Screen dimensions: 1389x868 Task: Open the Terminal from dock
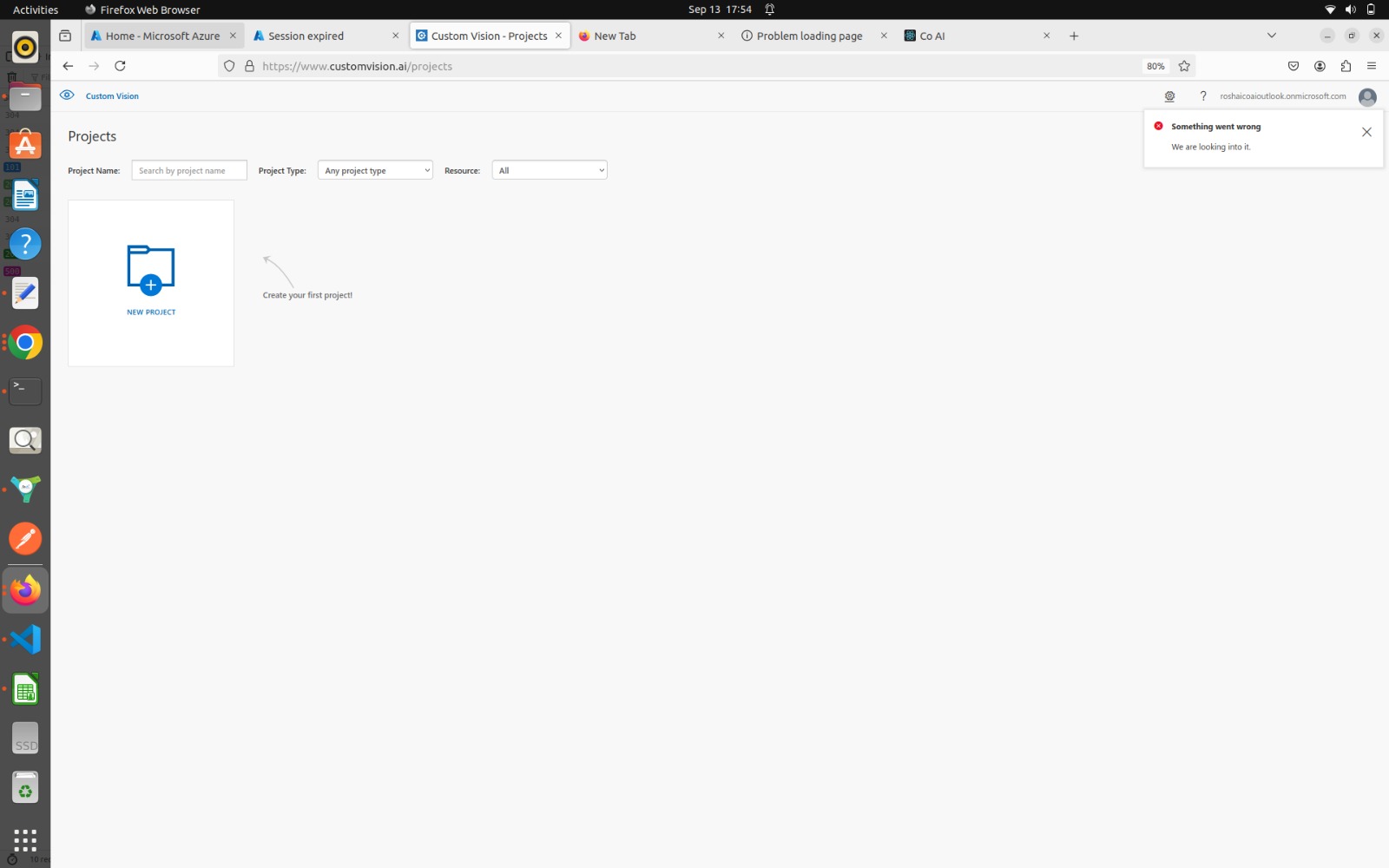coord(25,391)
